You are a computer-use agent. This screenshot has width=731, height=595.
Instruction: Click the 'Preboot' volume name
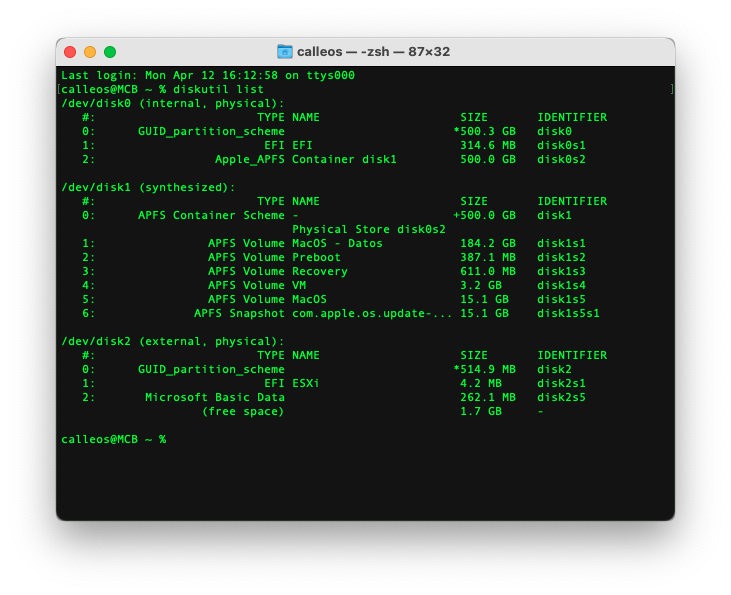[317, 257]
